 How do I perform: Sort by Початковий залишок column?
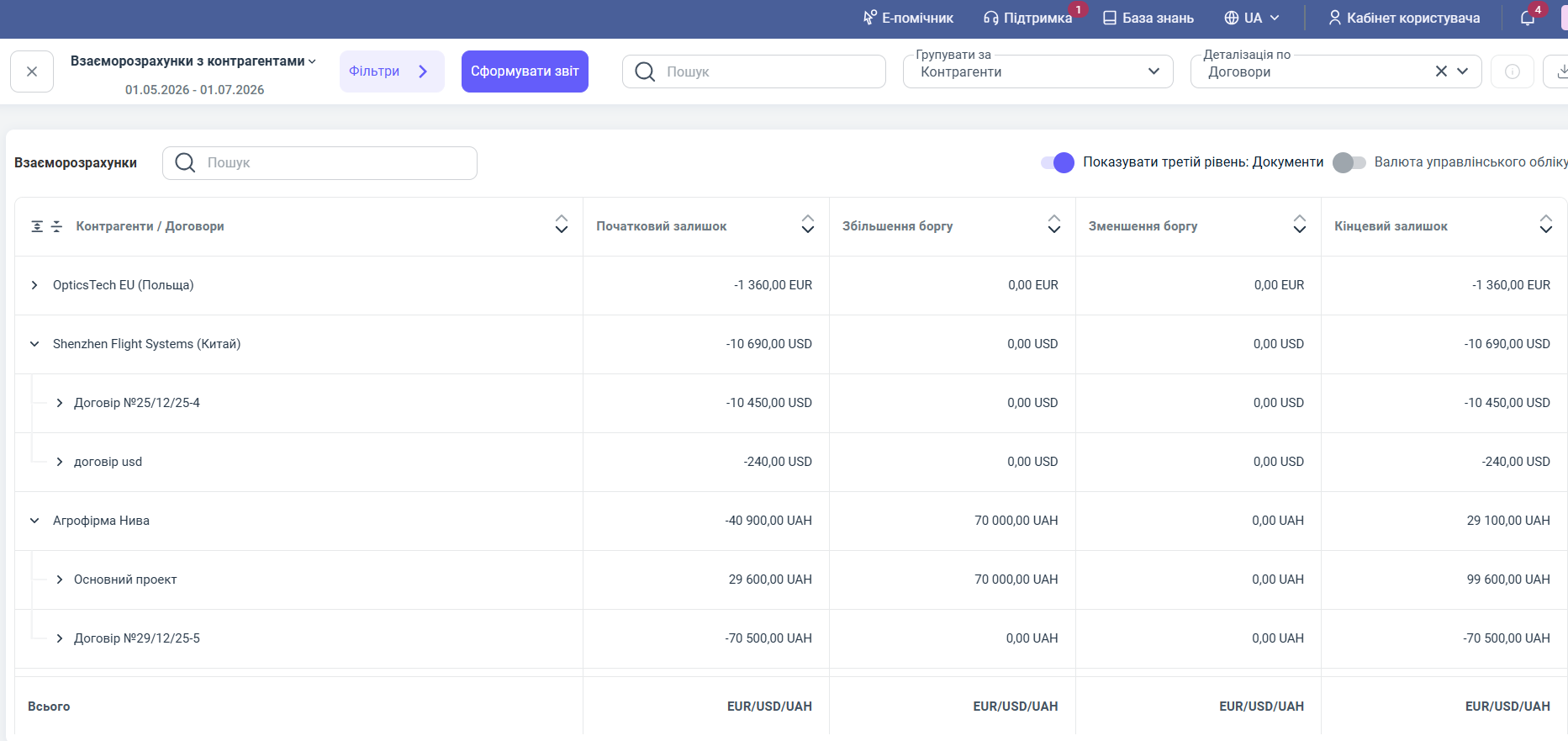(x=807, y=224)
